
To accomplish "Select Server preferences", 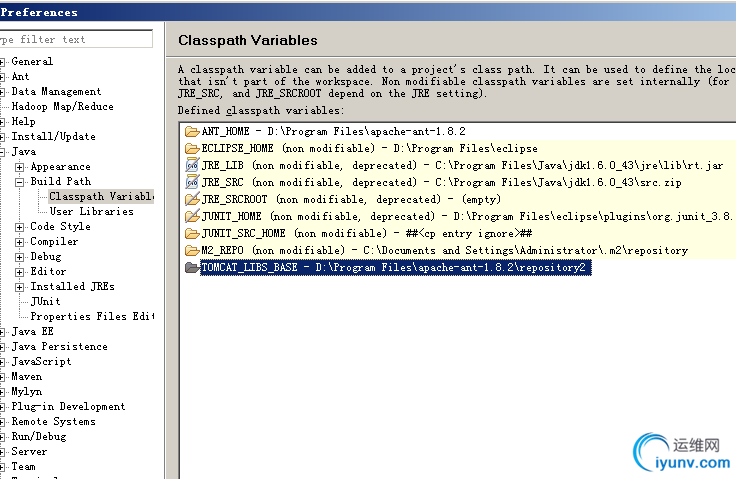I will 29,452.
